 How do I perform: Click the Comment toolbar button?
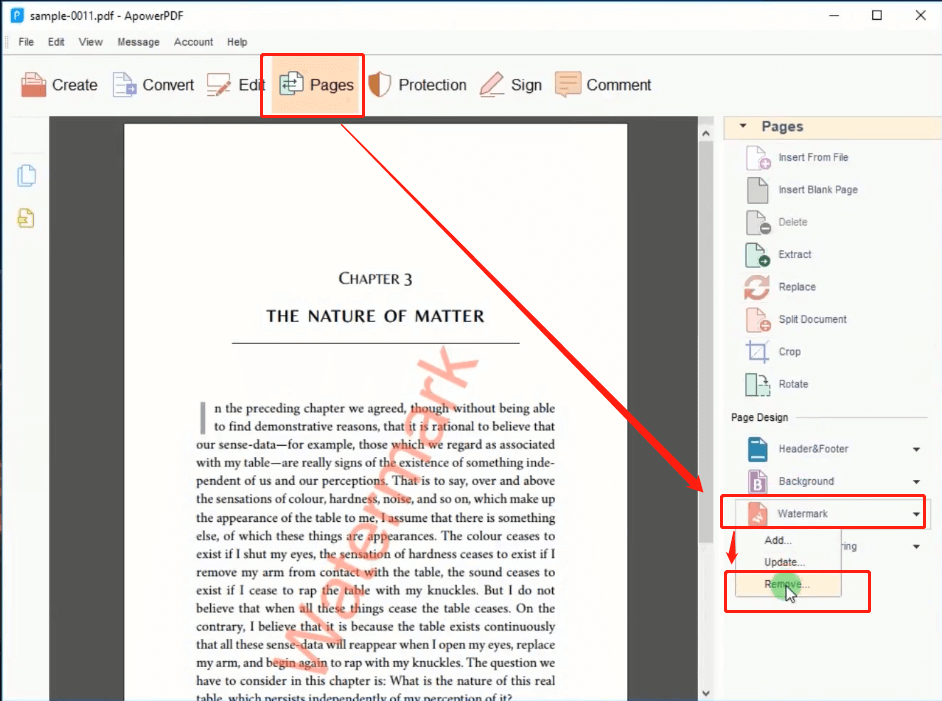click(x=603, y=85)
